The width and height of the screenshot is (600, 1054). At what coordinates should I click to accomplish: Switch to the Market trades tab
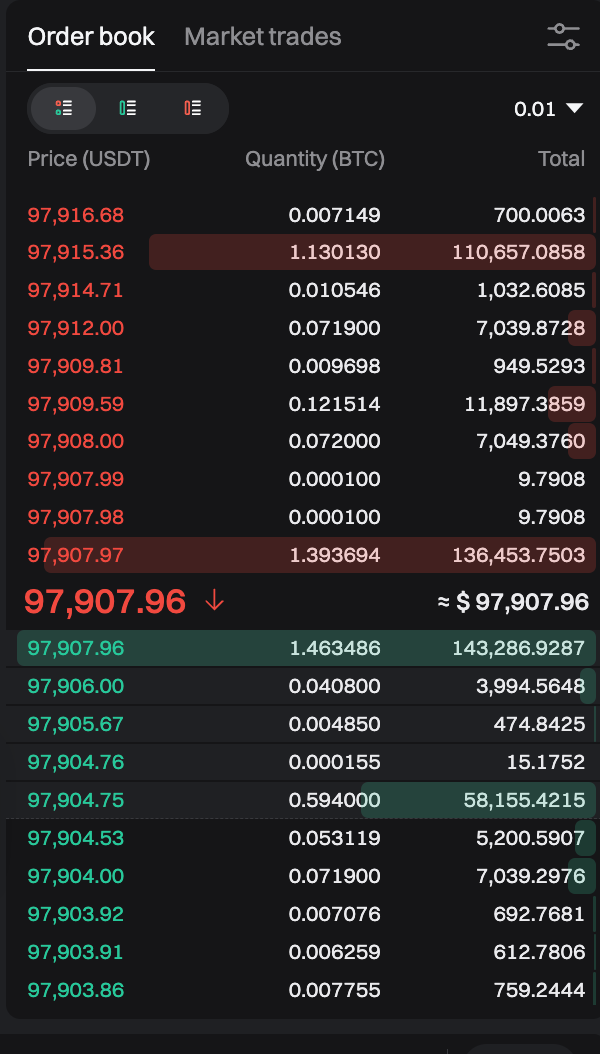pyautogui.click(x=263, y=36)
